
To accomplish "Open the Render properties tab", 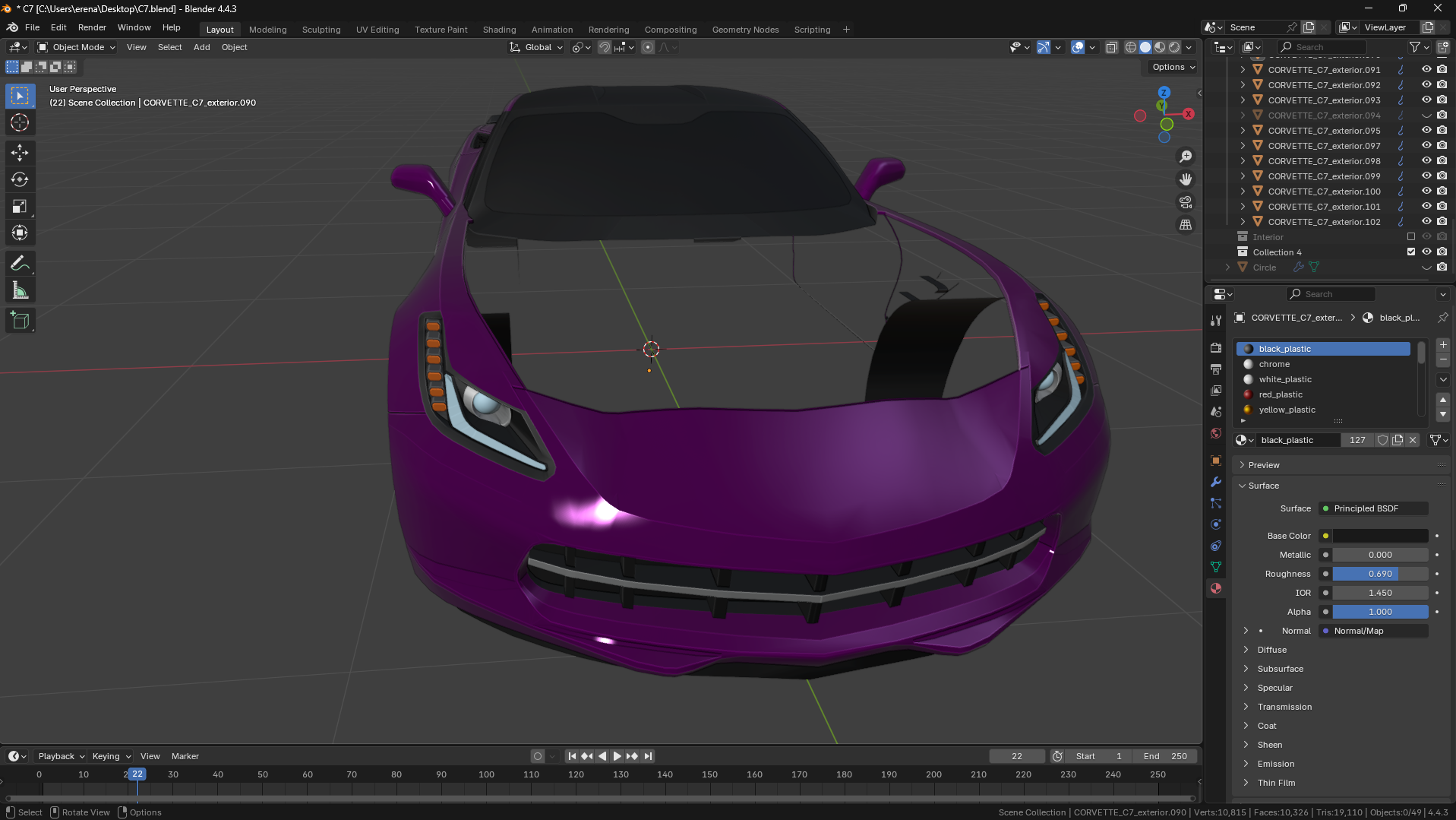I will pyautogui.click(x=1216, y=347).
